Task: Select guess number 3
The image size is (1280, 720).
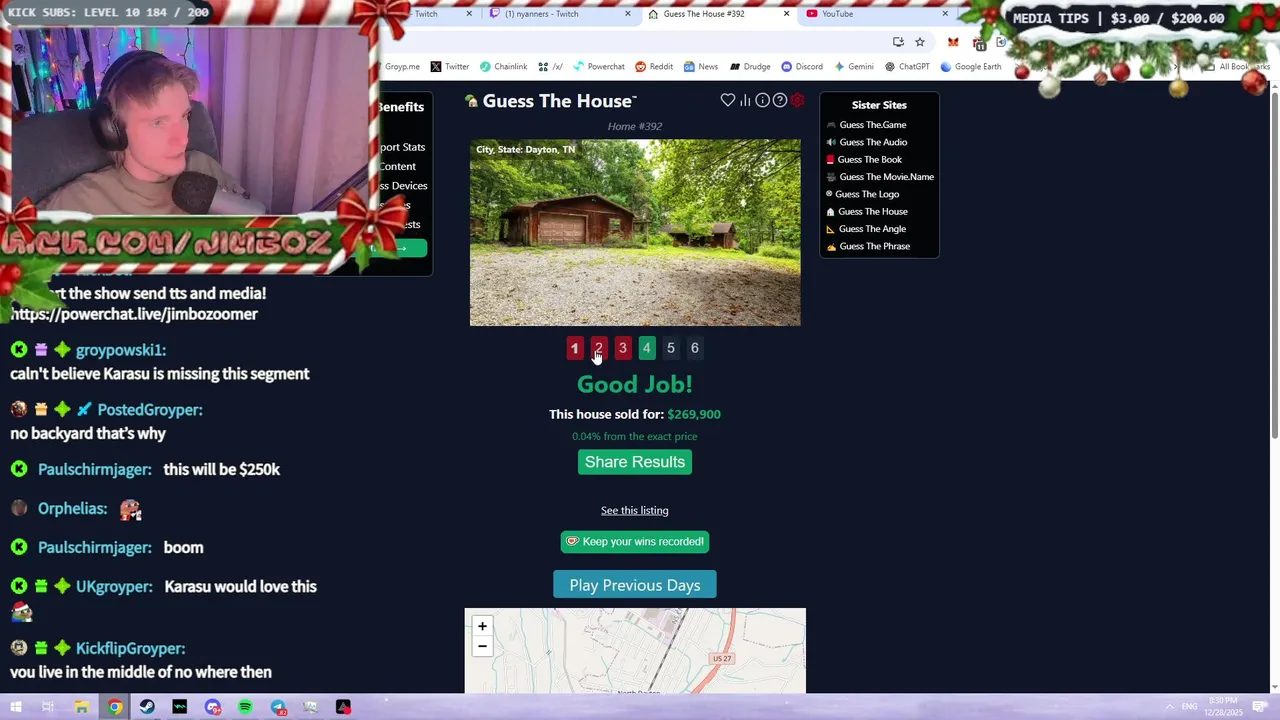Action: point(622,348)
